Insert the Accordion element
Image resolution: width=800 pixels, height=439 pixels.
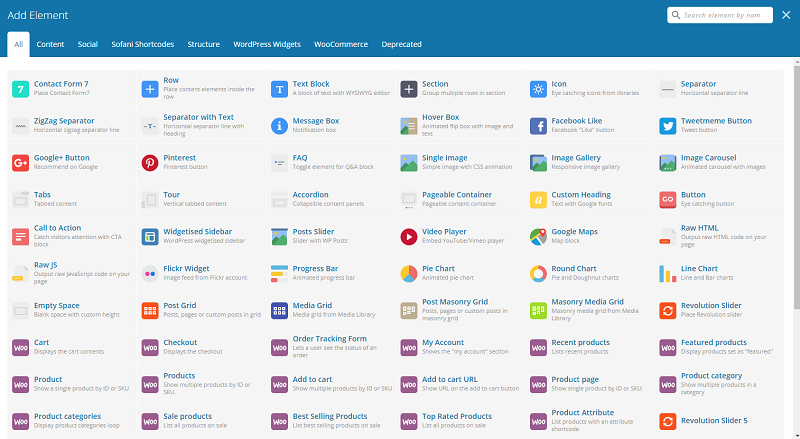pos(331,199)
